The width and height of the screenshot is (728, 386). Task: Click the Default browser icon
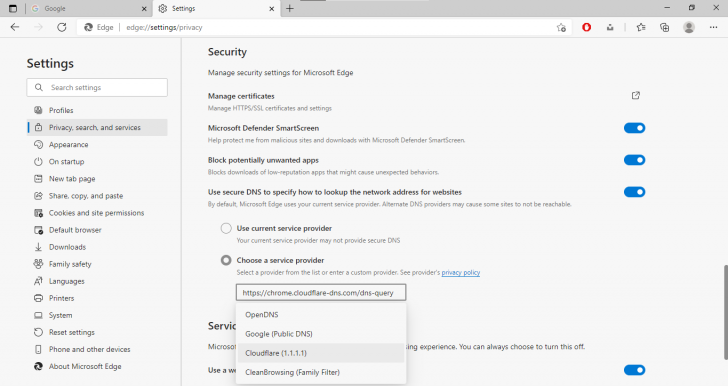click(x=38, y=230)
